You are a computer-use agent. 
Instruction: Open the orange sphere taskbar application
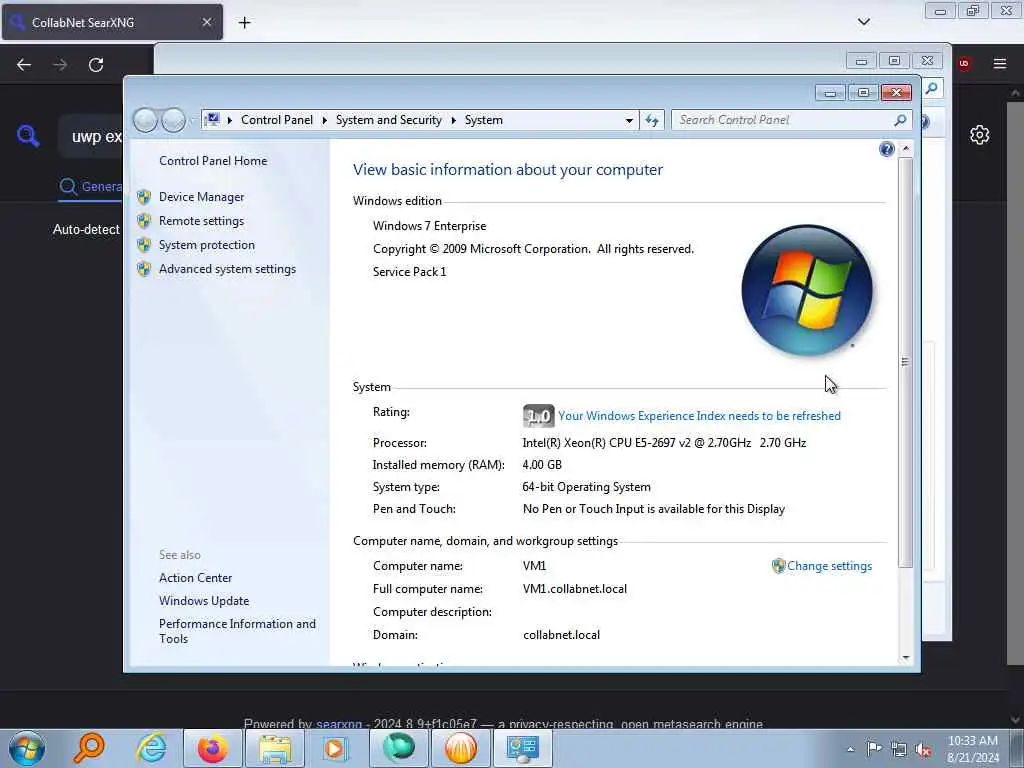[461, 748]
